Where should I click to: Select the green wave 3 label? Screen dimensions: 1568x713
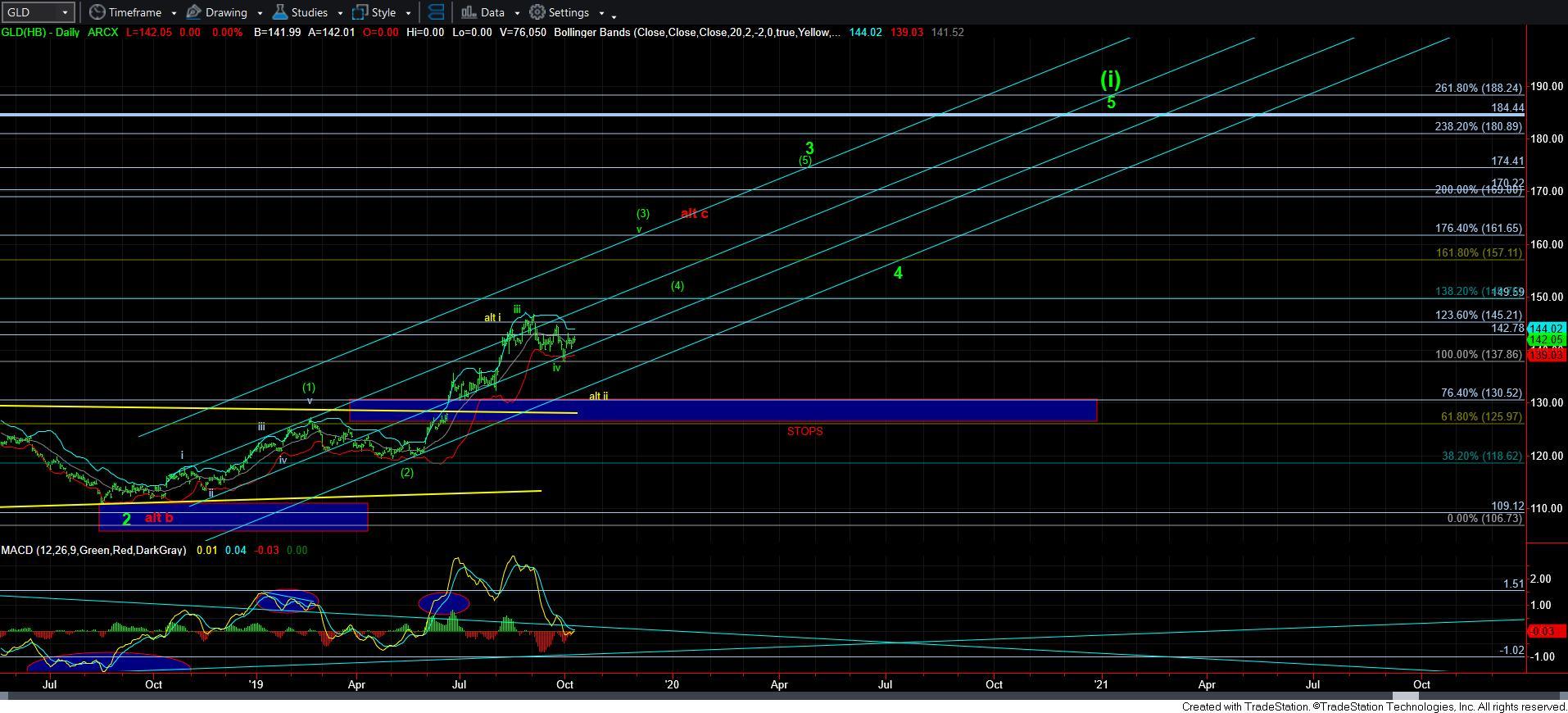(x=809, y=148)
